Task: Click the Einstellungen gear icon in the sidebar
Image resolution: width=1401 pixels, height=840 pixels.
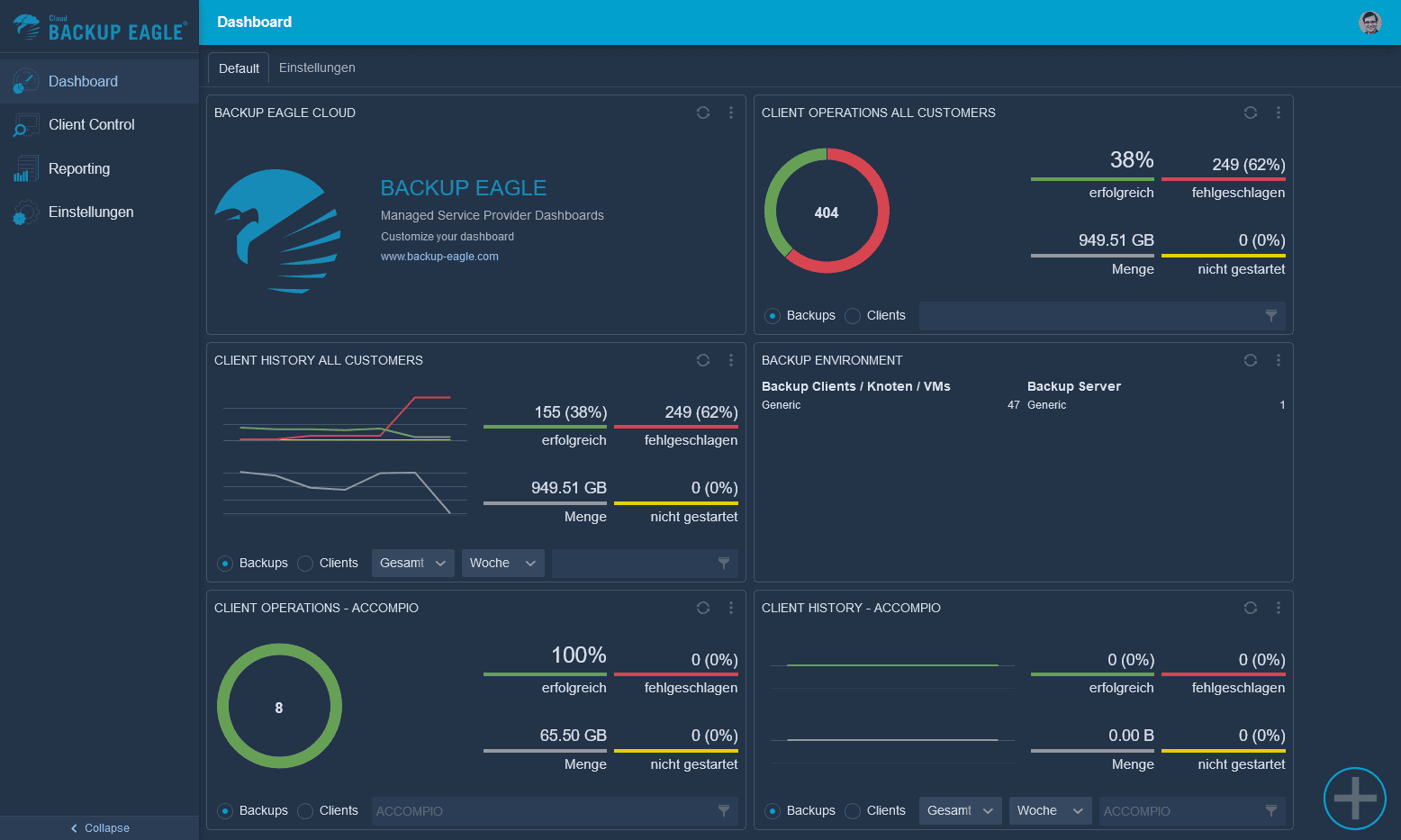Action: [x=25, y=212]
